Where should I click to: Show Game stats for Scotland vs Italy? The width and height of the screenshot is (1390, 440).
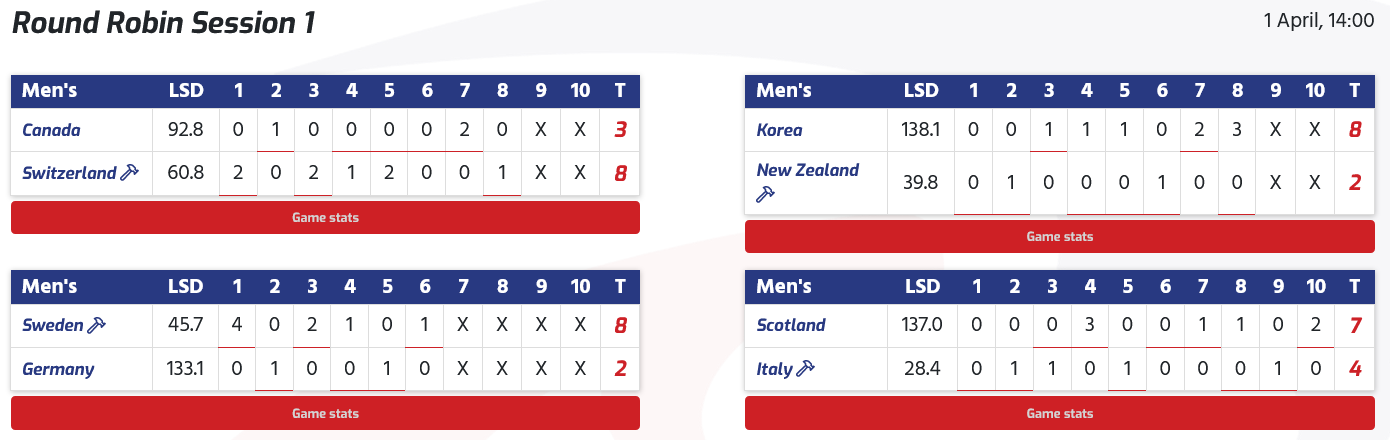pyautogui.click(x=1059, y=413)
